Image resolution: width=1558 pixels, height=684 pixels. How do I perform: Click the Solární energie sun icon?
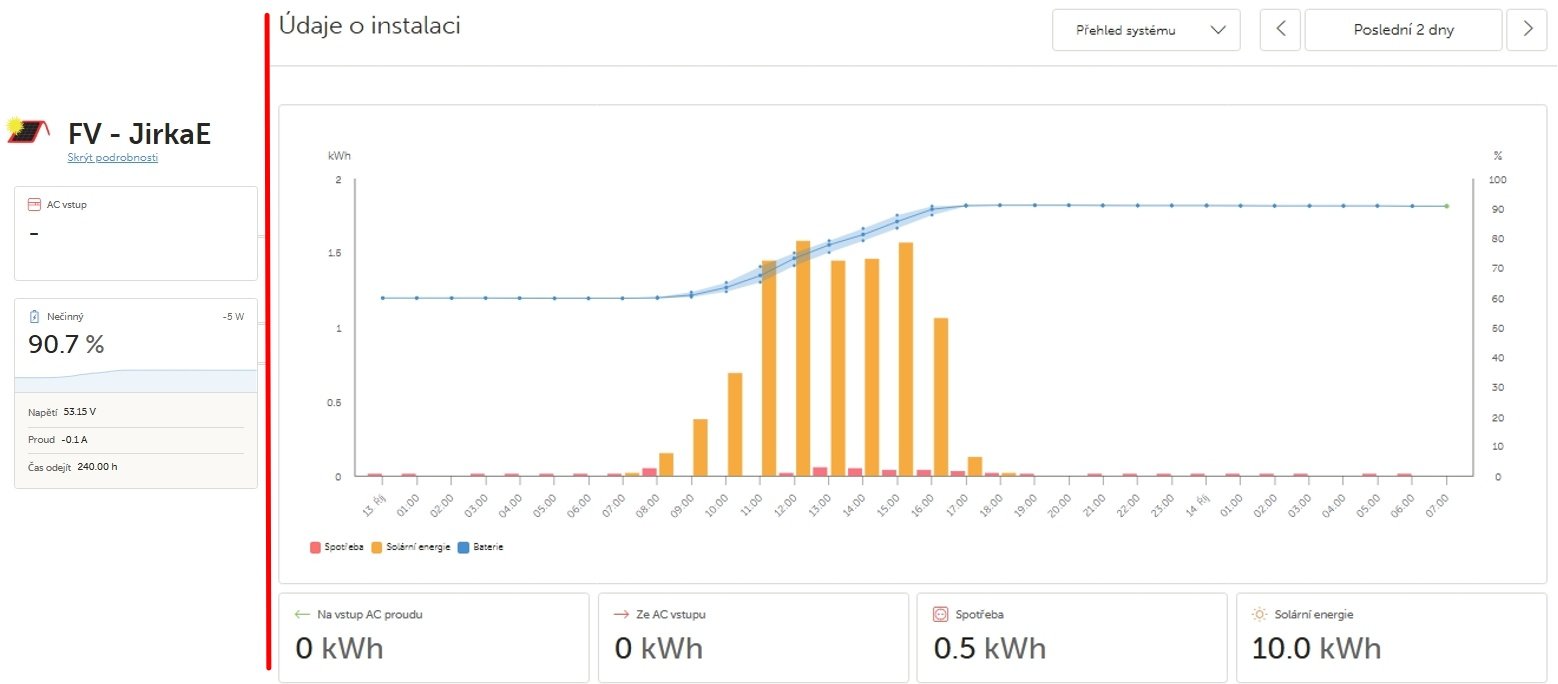pyautogui.click(x=1259, y=615)
